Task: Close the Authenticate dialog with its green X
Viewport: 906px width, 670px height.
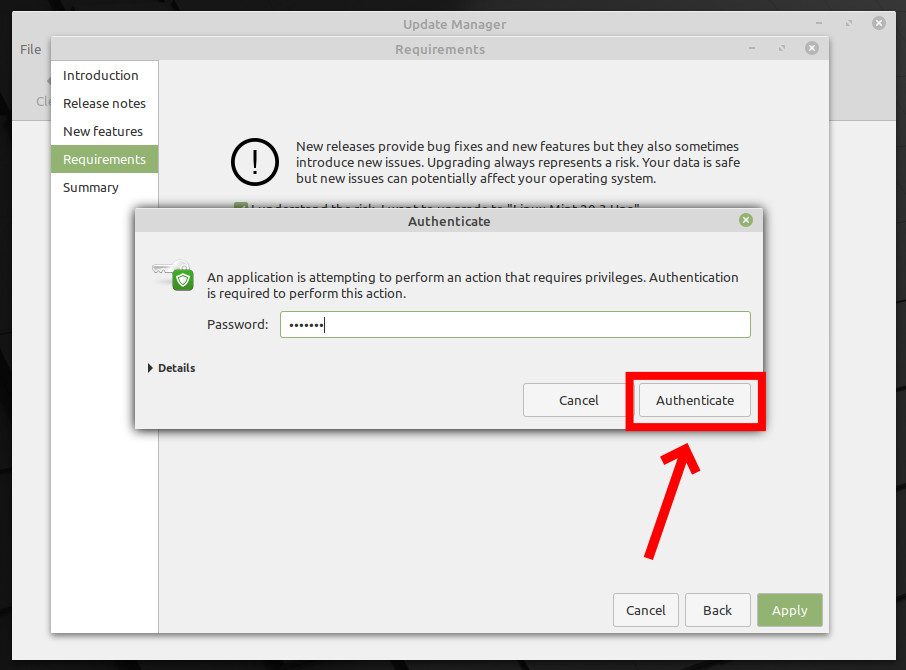Action: (746, 220)
